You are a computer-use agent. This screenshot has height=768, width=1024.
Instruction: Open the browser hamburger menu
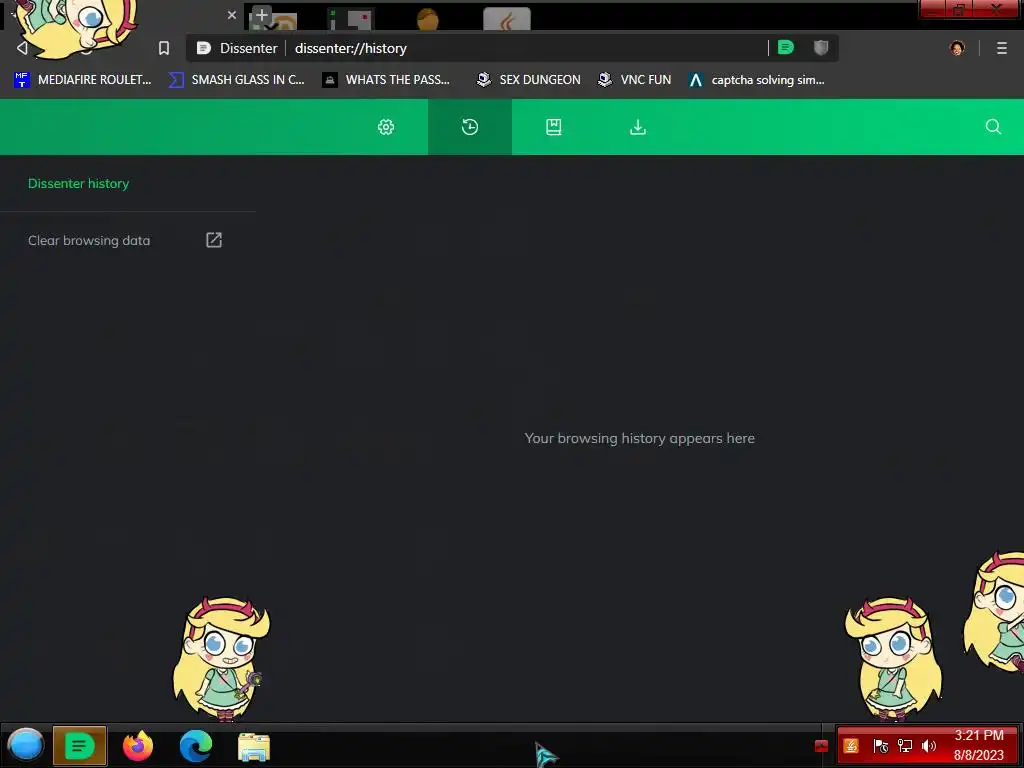1002,48
